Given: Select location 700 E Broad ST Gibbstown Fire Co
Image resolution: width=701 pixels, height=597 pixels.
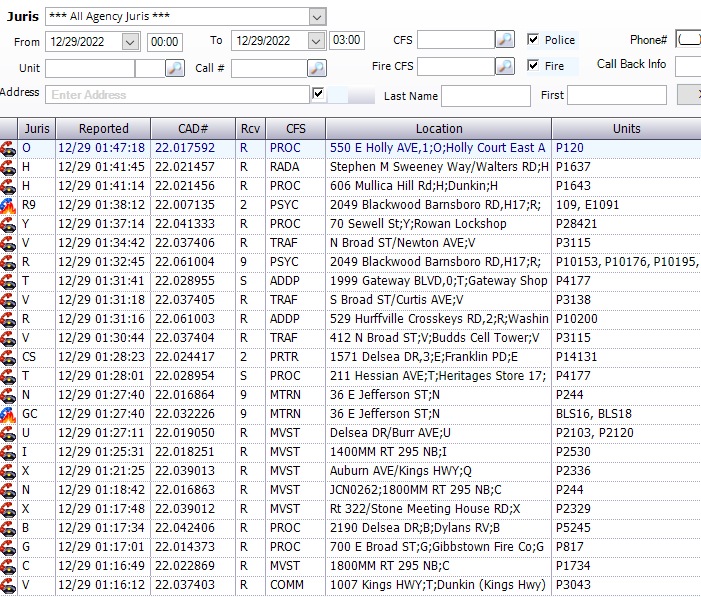Looking at the screenshot, I should click(x=438, y=547).
